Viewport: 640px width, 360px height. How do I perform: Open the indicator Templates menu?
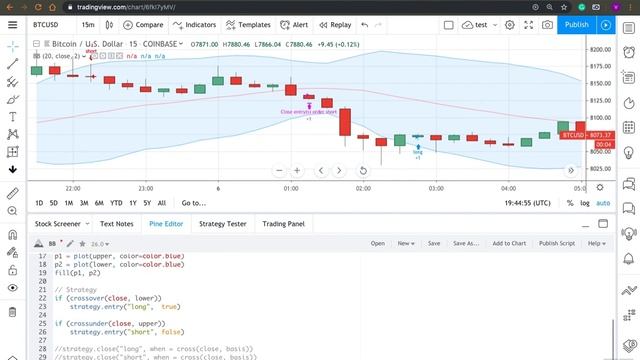click(x=248, y=25)
